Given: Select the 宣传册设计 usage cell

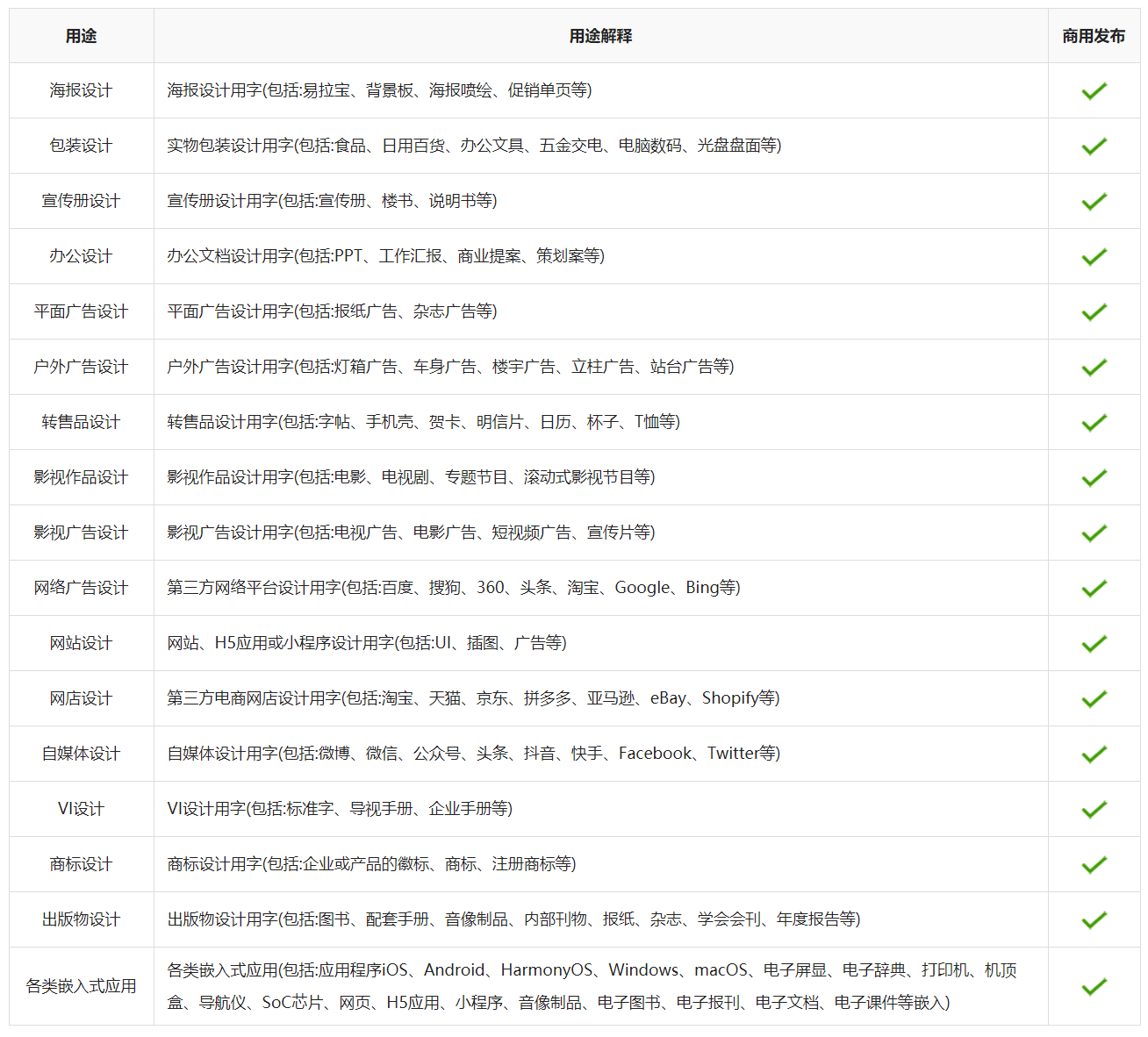Looking at the screenshot, I should point(82,201).
